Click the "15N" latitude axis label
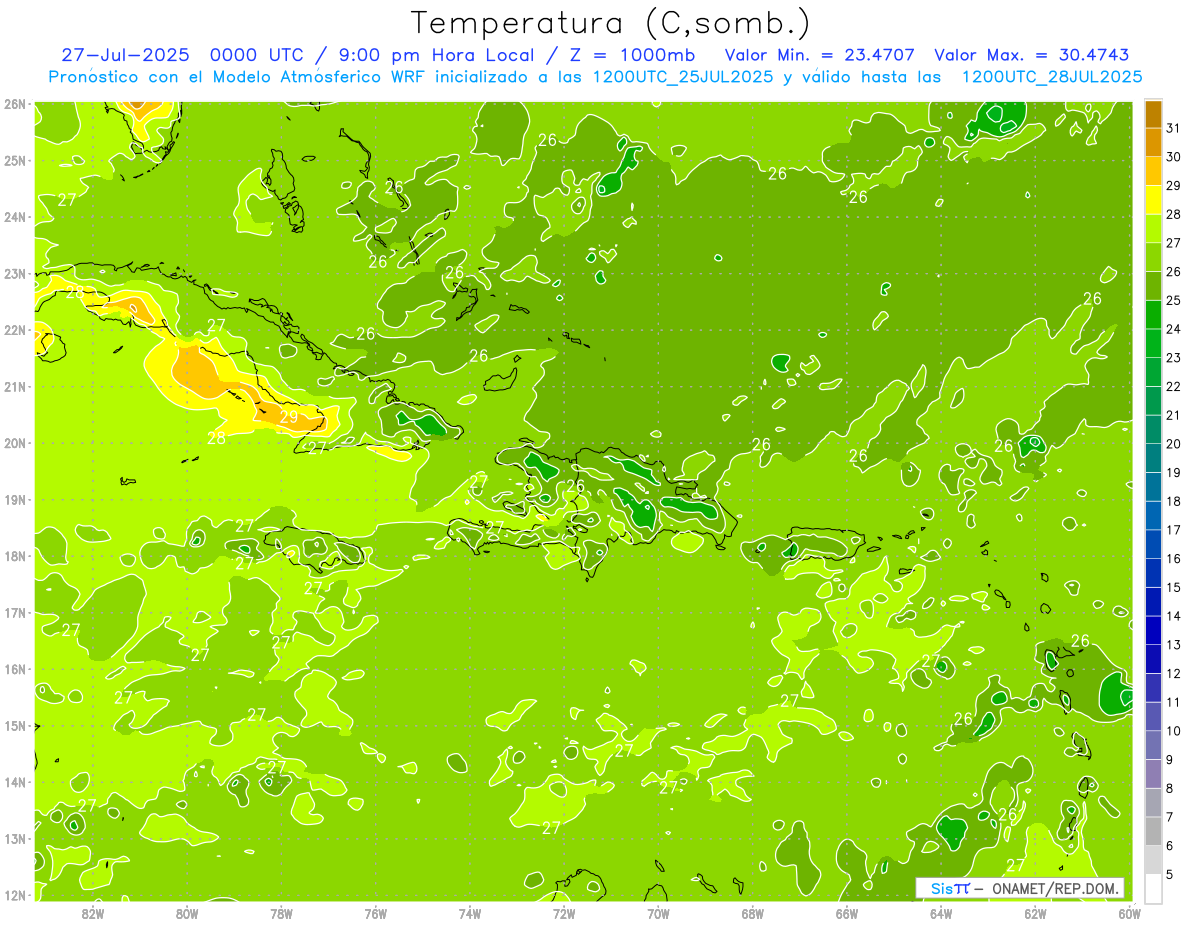 click(15, 725)
